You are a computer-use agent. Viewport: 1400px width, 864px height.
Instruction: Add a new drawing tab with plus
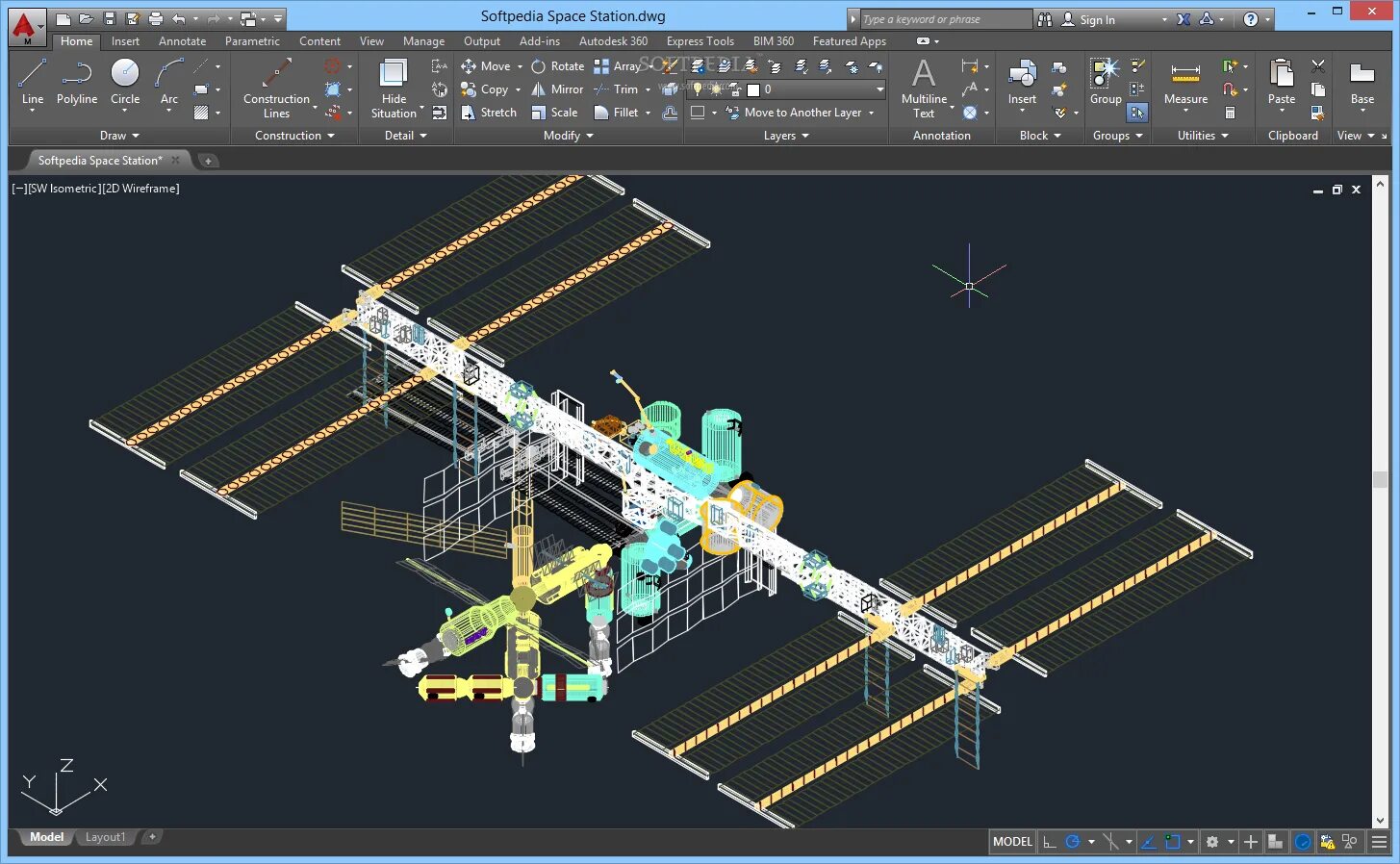(x=208, y=161)
